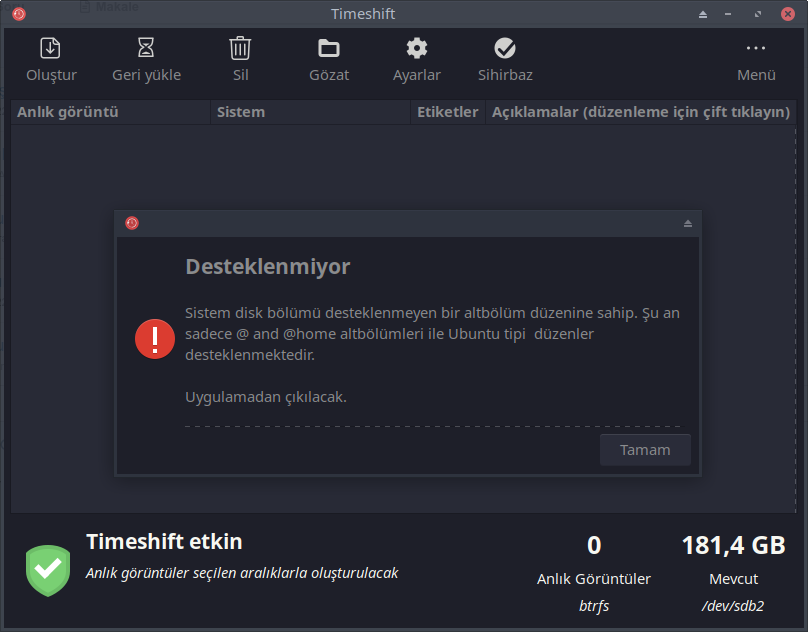The height and width of the screenshot is (632, 808).
Task: Minimize the Timeshift main window
Action: (728, 14)
